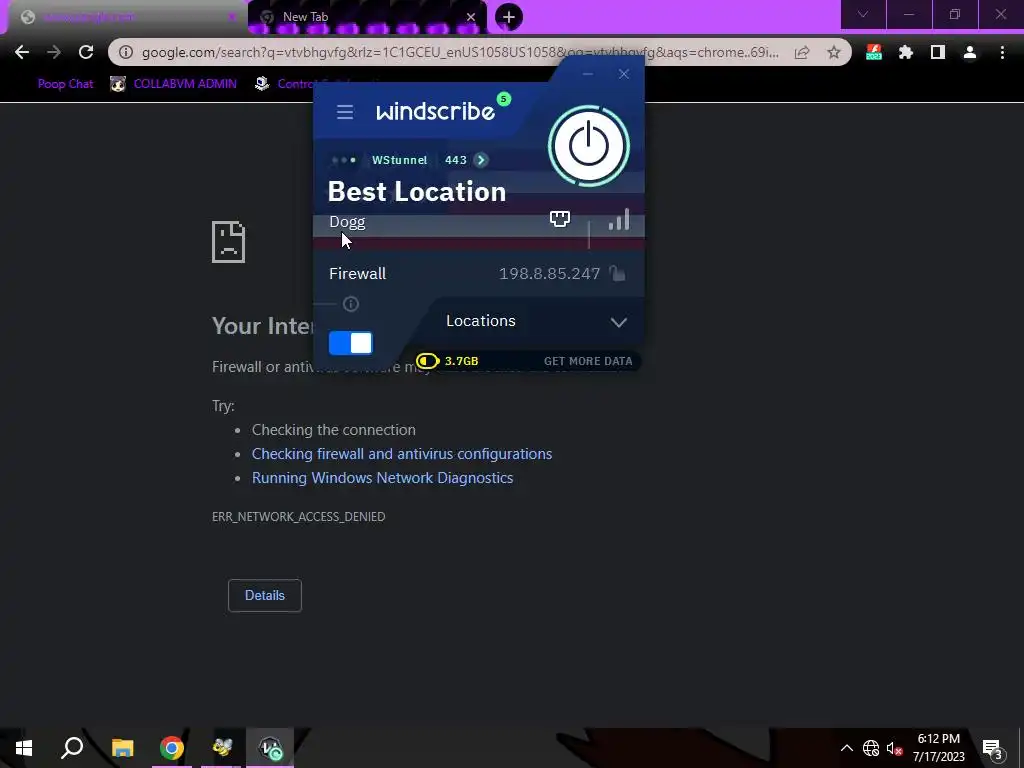Toggle the Windscribe Firewall switch
The image size is (1024, 768).
pos(351,343)
